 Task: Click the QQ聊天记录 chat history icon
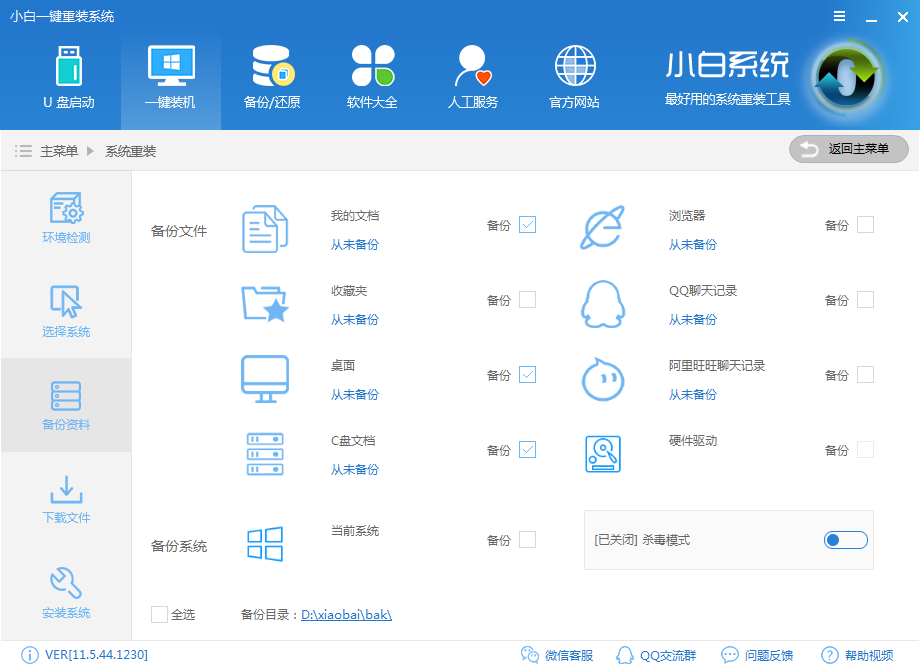click(602, 302)
